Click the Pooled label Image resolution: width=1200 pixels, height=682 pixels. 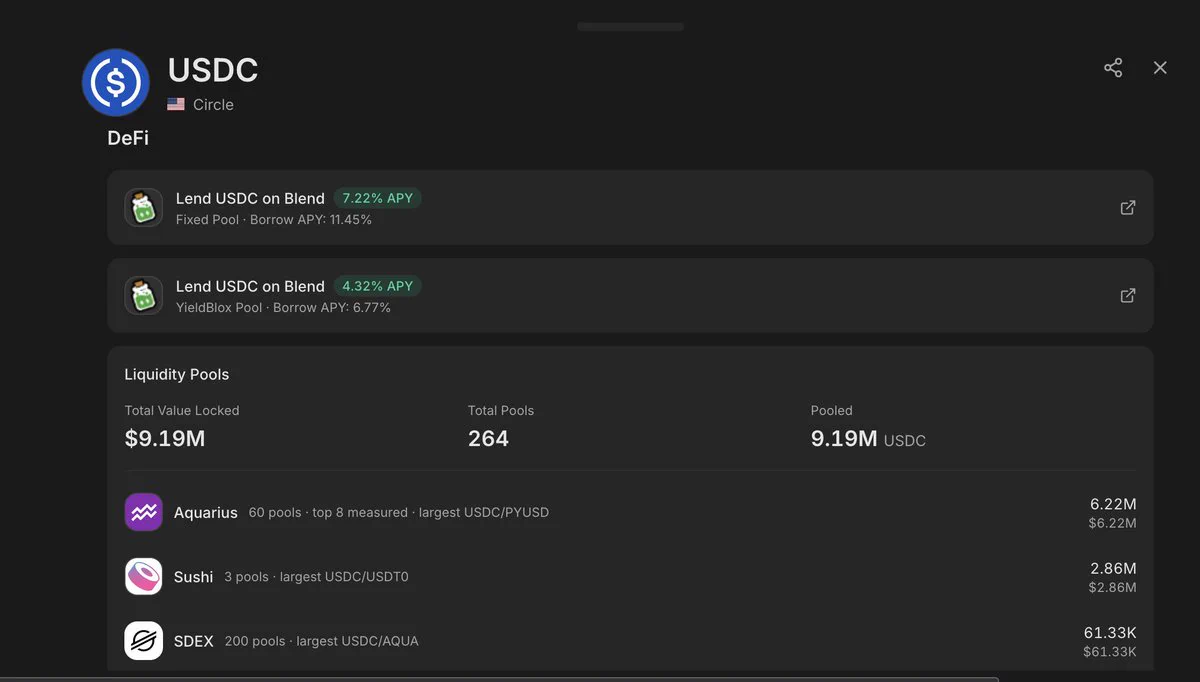click(x=832, y=410)
